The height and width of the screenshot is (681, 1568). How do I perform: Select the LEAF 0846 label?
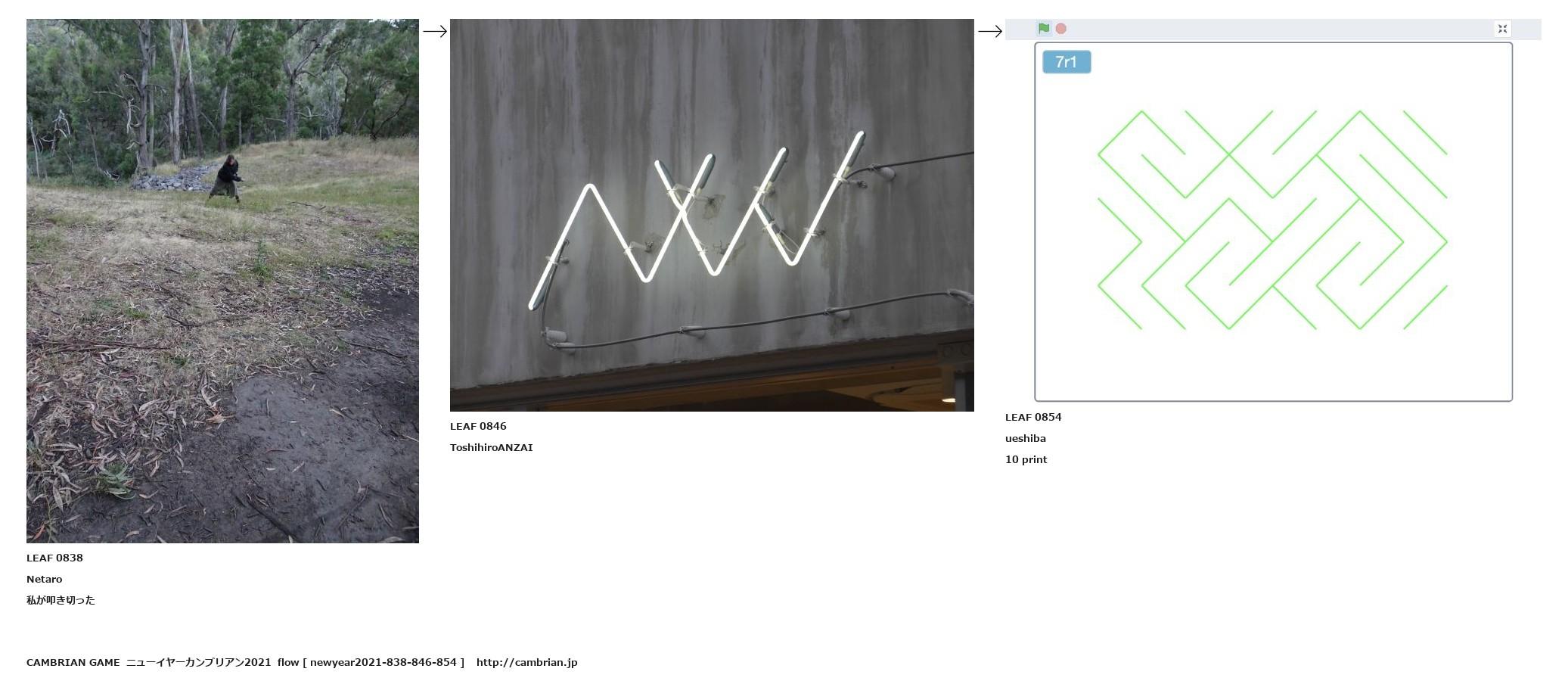(478, 426)
